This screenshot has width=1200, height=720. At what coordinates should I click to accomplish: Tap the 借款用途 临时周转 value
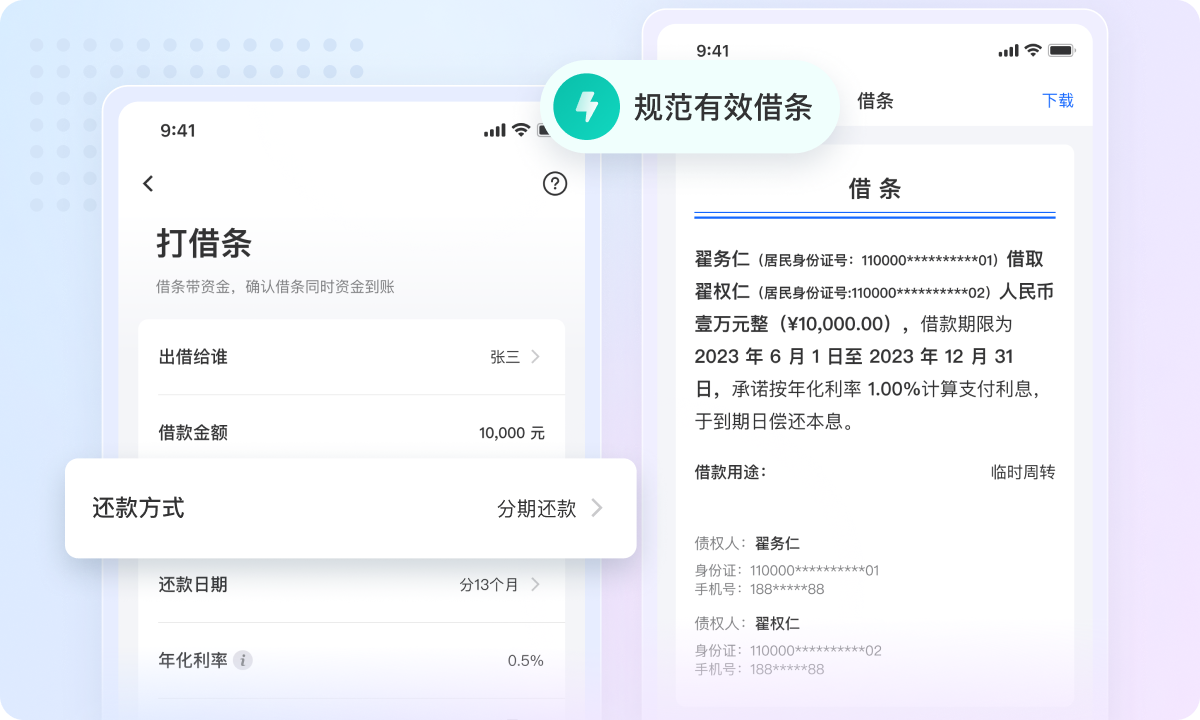1022,472
